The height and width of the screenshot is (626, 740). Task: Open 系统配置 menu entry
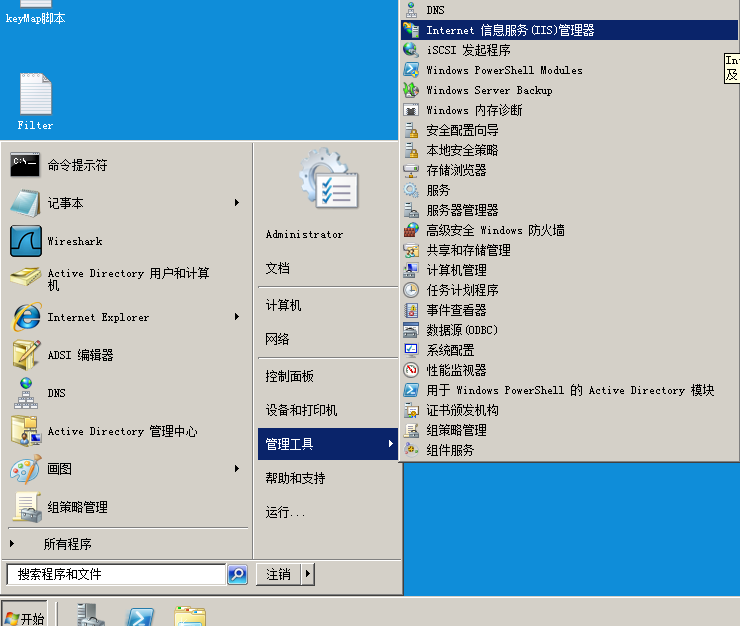[x=569, y=350]
